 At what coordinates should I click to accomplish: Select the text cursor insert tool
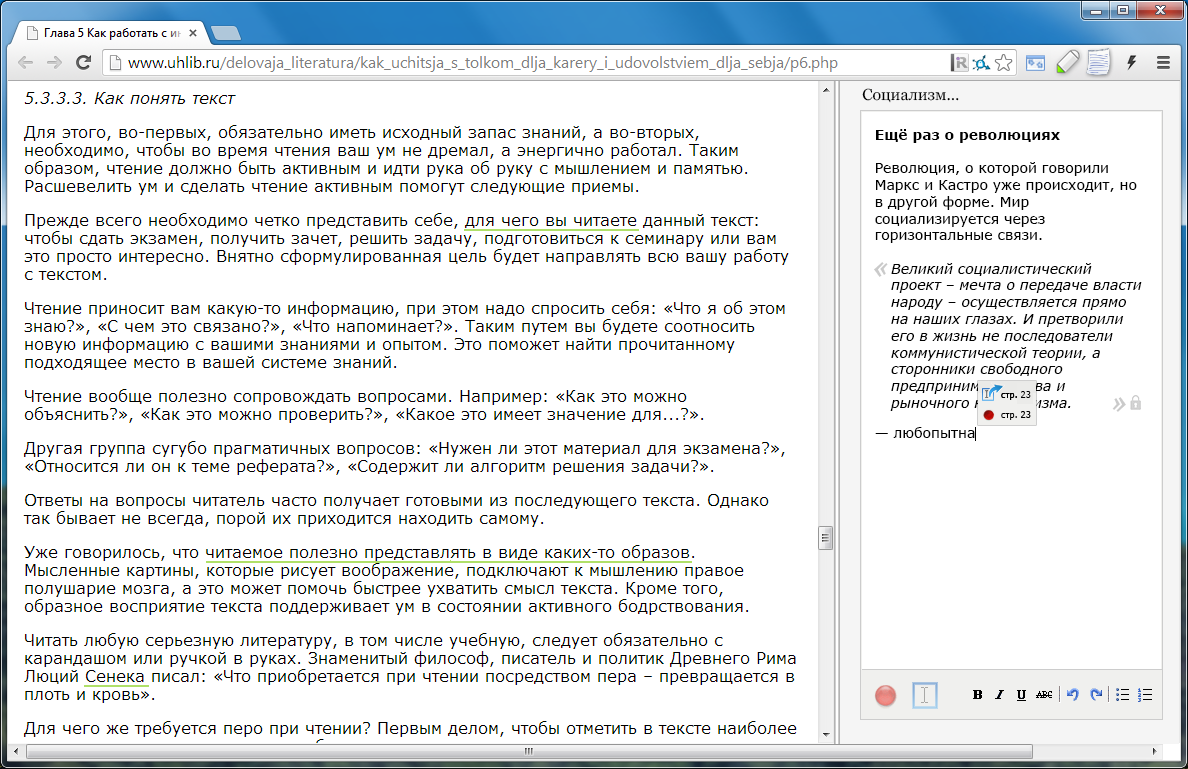[925, 695]
